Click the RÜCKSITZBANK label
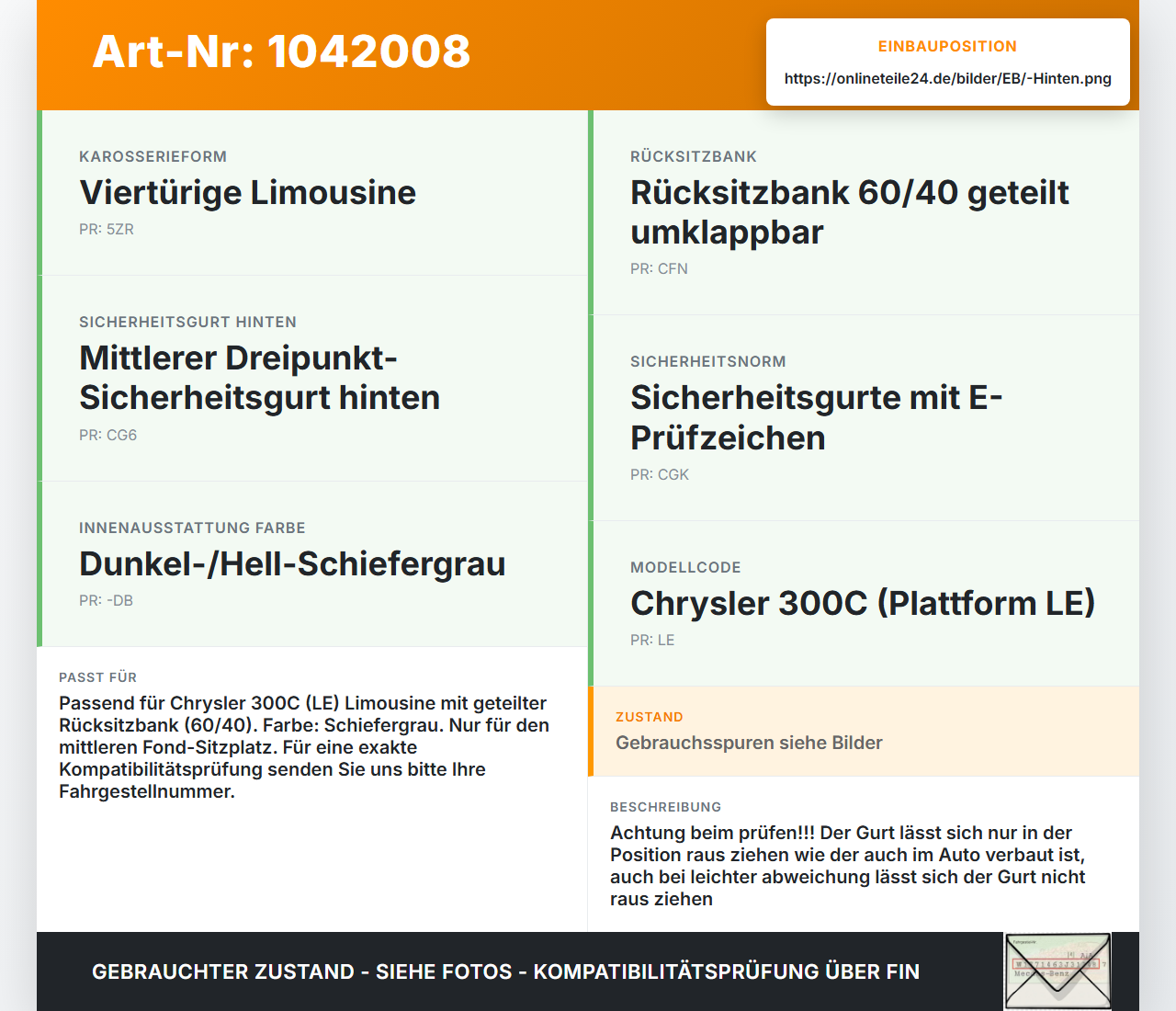 (694, 157)
